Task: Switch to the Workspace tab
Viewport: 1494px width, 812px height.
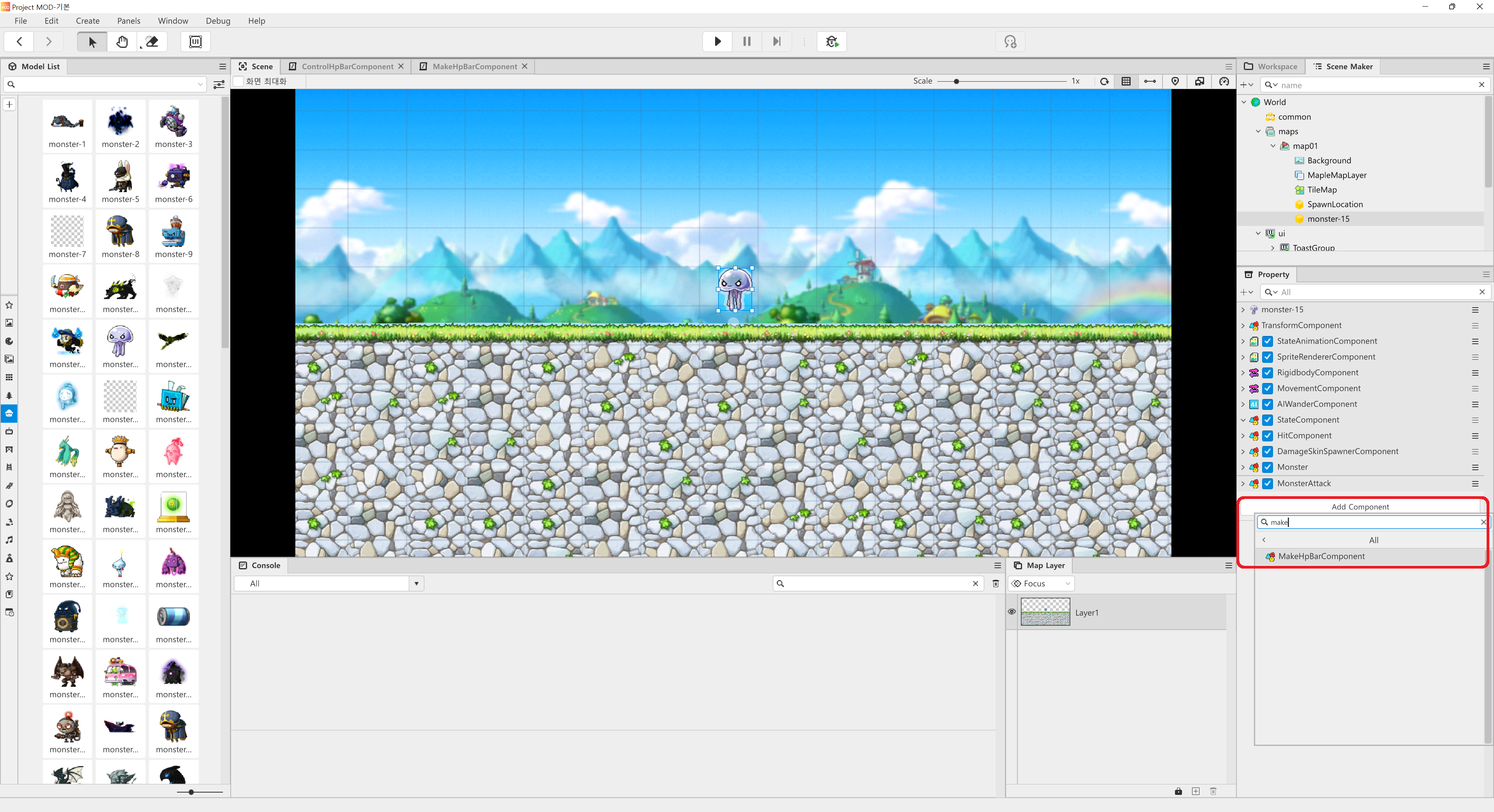Action: [x=1271, y=66]
